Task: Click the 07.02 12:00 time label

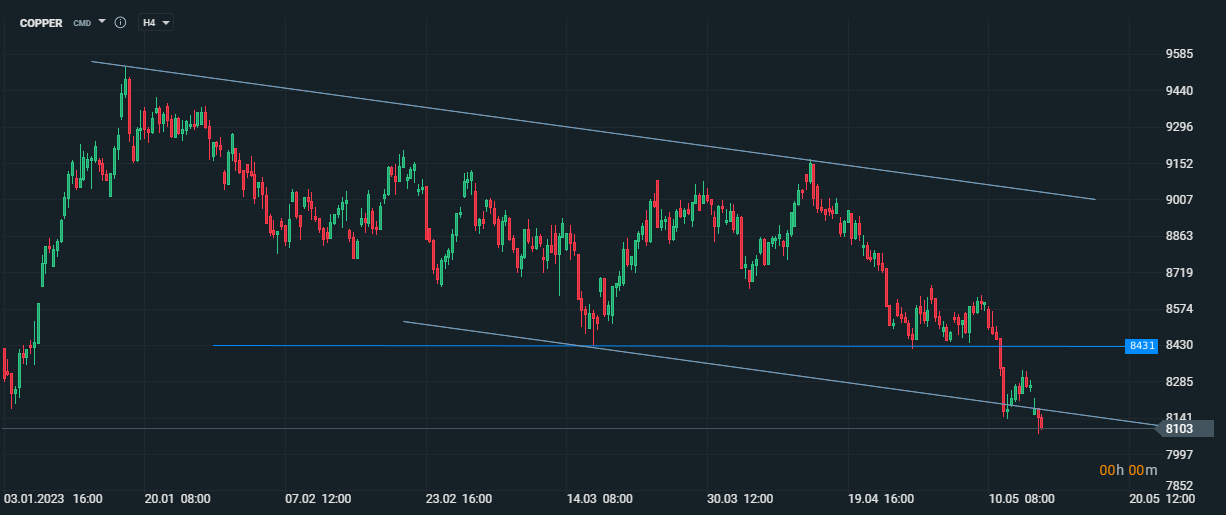Action: [319, 497]
